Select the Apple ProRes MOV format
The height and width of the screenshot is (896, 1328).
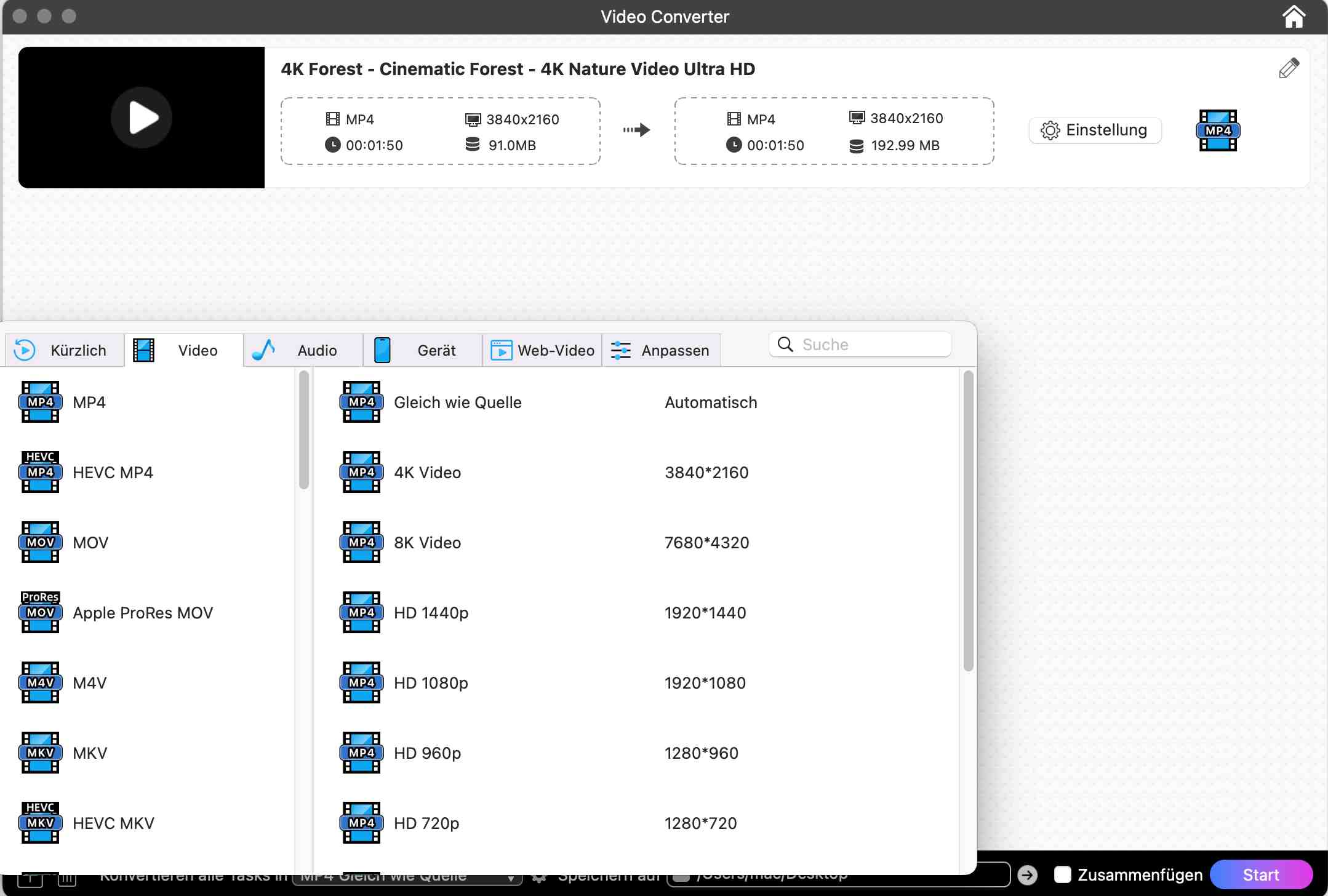coord(142,613)
